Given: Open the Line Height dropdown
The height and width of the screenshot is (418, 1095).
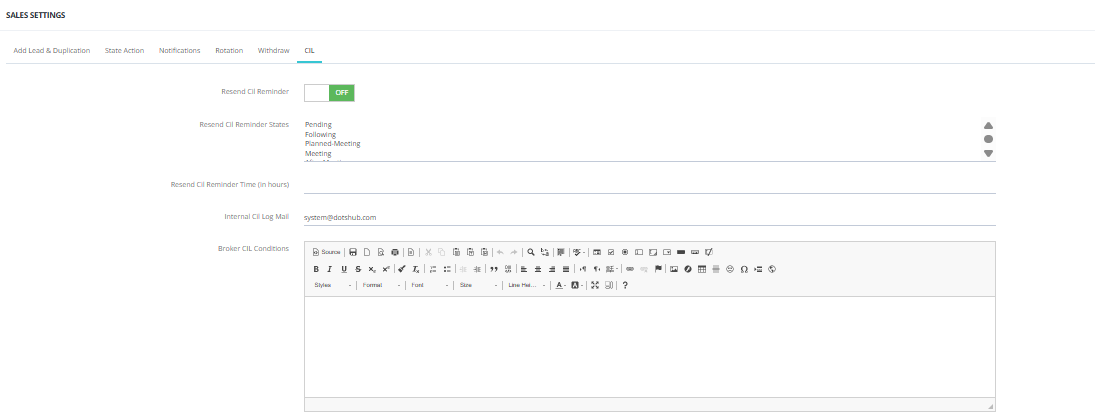Looking at the screenshot, I should point(527,285).
